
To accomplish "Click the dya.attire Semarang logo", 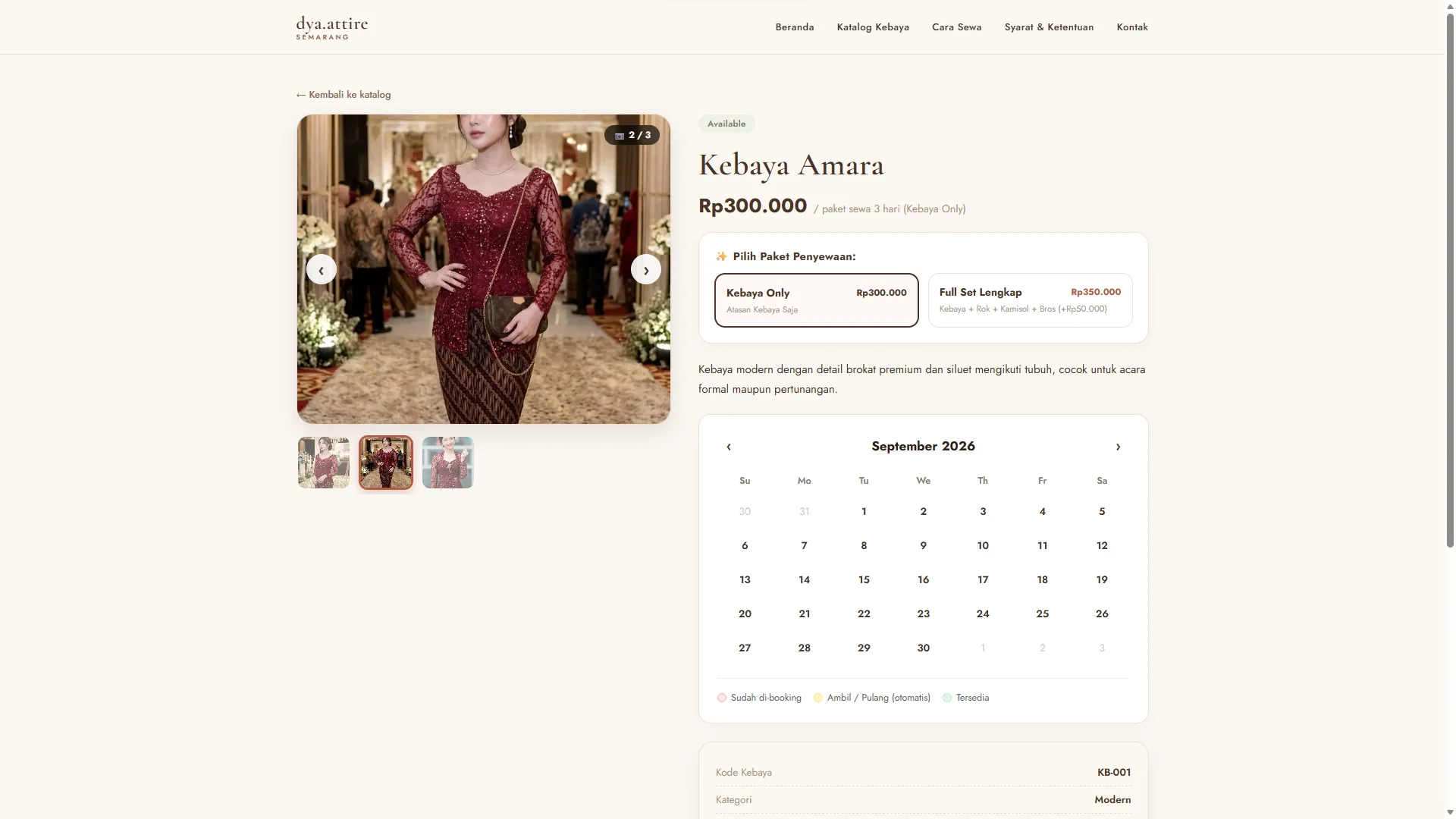I will [x=332, y=27].
